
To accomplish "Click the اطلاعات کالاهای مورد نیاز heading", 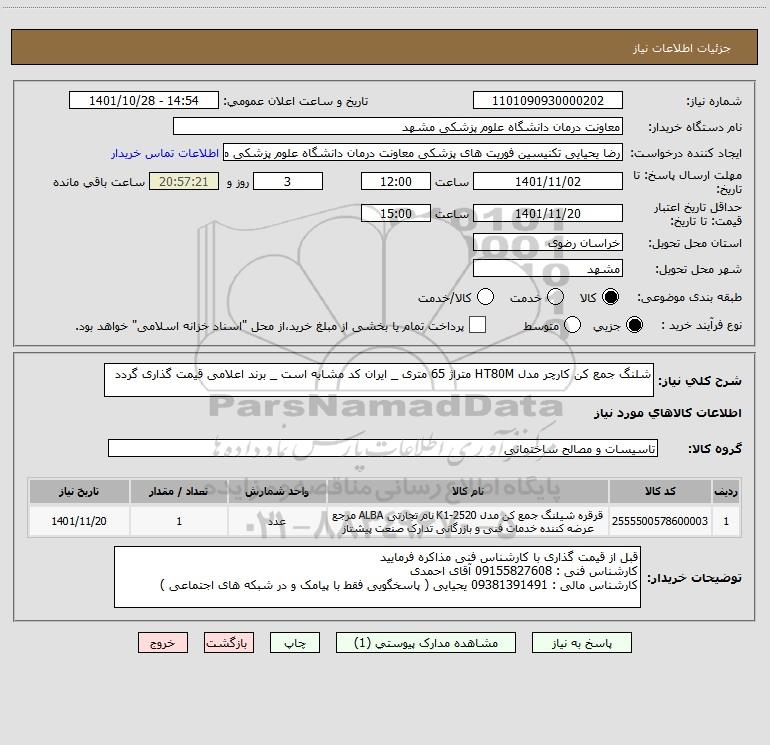I will [667, 413].
